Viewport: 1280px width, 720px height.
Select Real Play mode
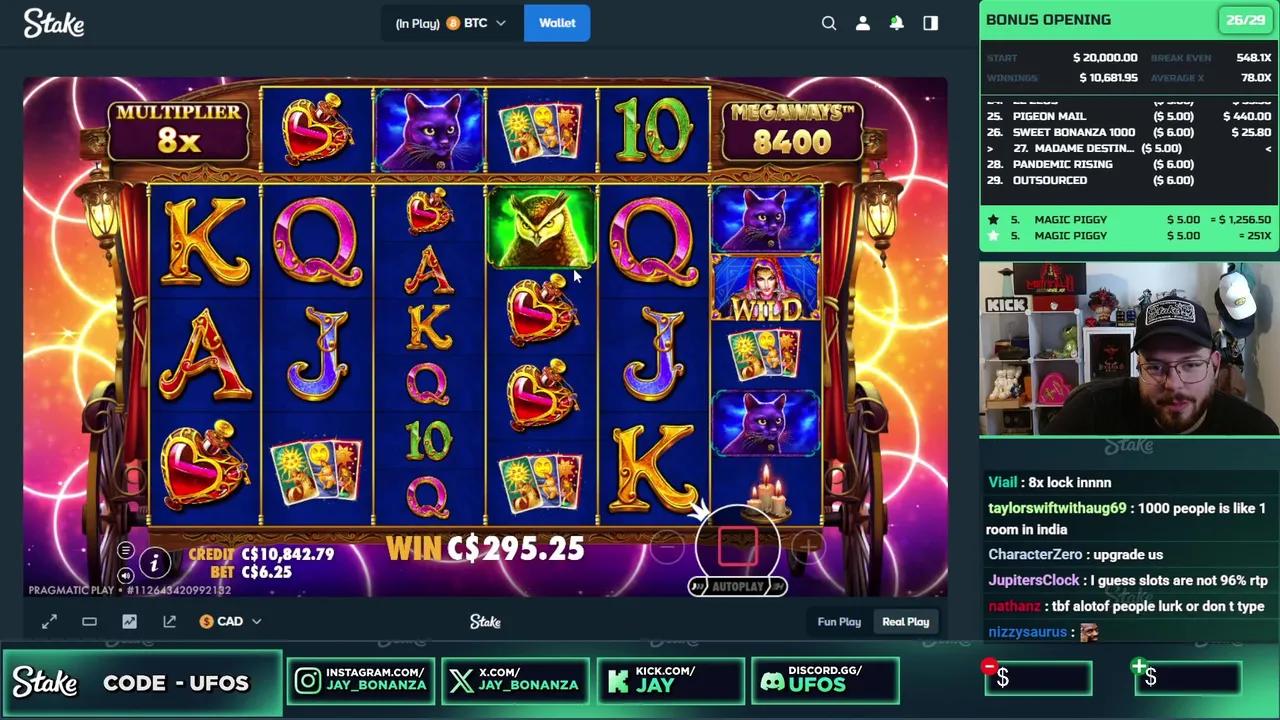coord(905,622)
